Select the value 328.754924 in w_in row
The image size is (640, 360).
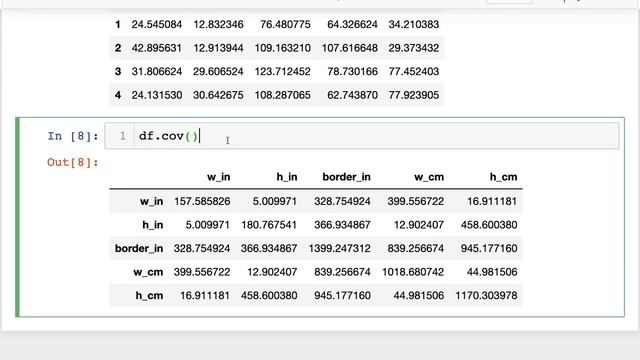342,201
